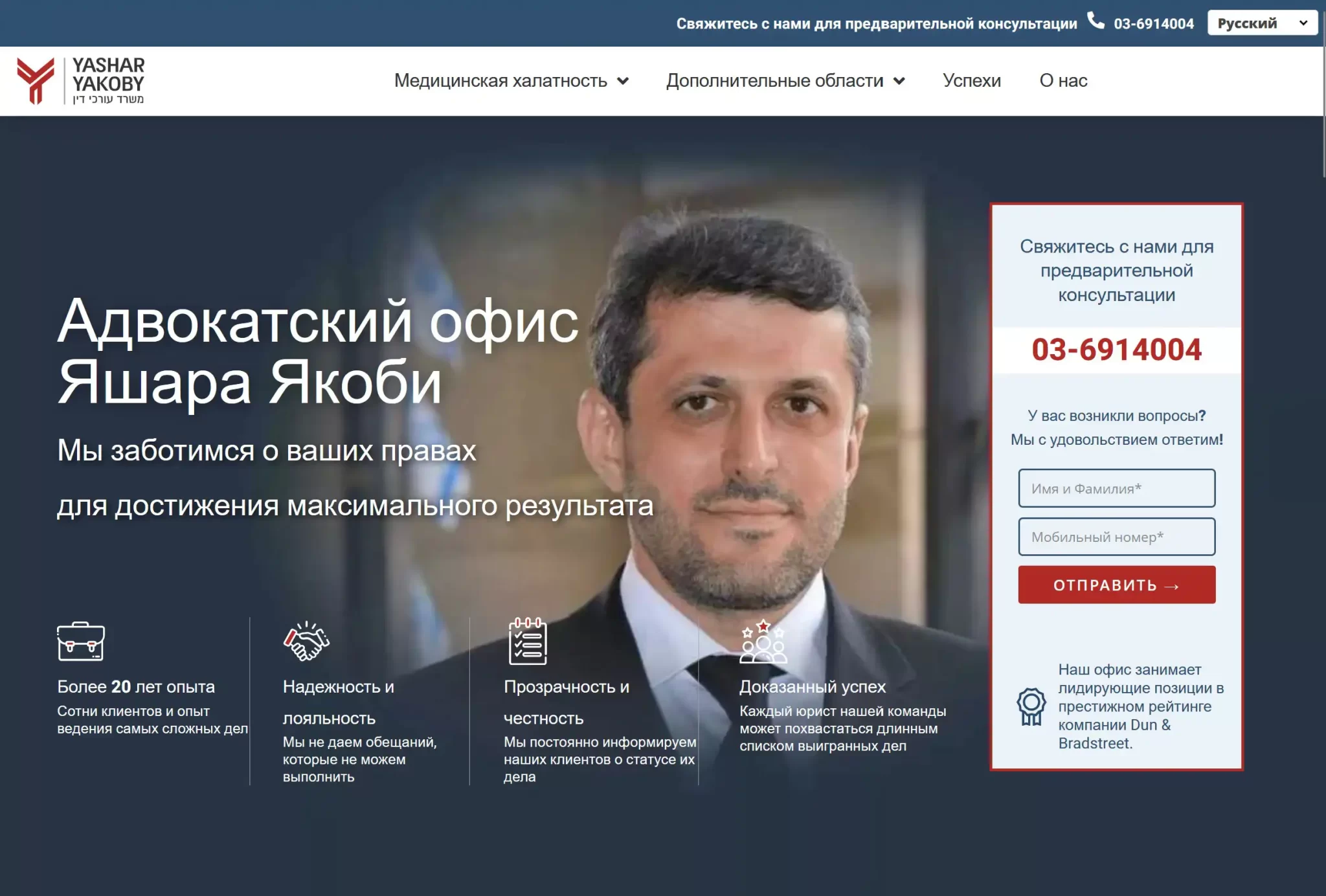Click the handshake reliability icon
The width and height of the screenshot is (1326, 896).
tap(306, 641)
